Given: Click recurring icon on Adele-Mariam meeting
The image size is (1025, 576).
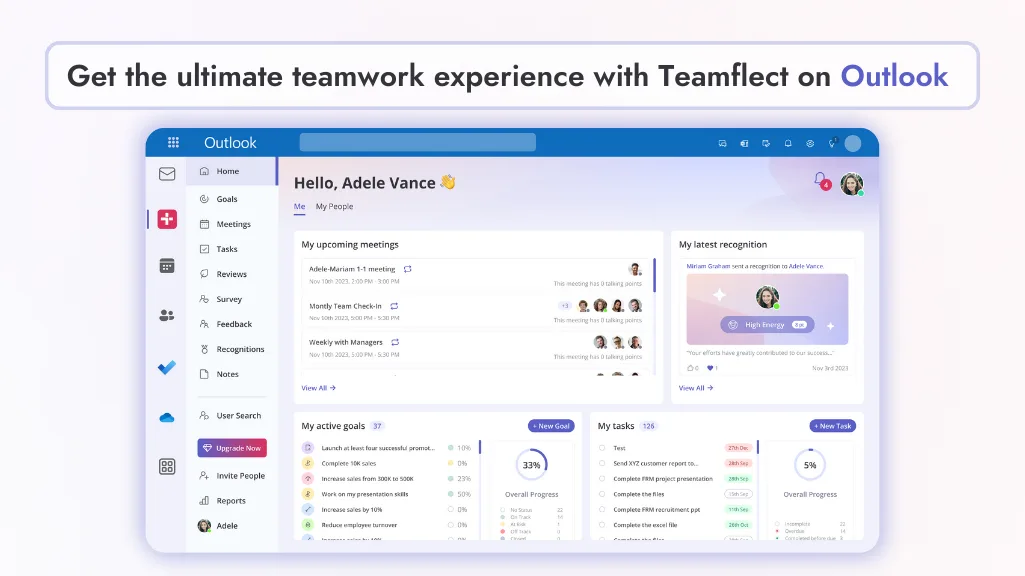Looking at the screenshot, I should (x=407, y=269).
